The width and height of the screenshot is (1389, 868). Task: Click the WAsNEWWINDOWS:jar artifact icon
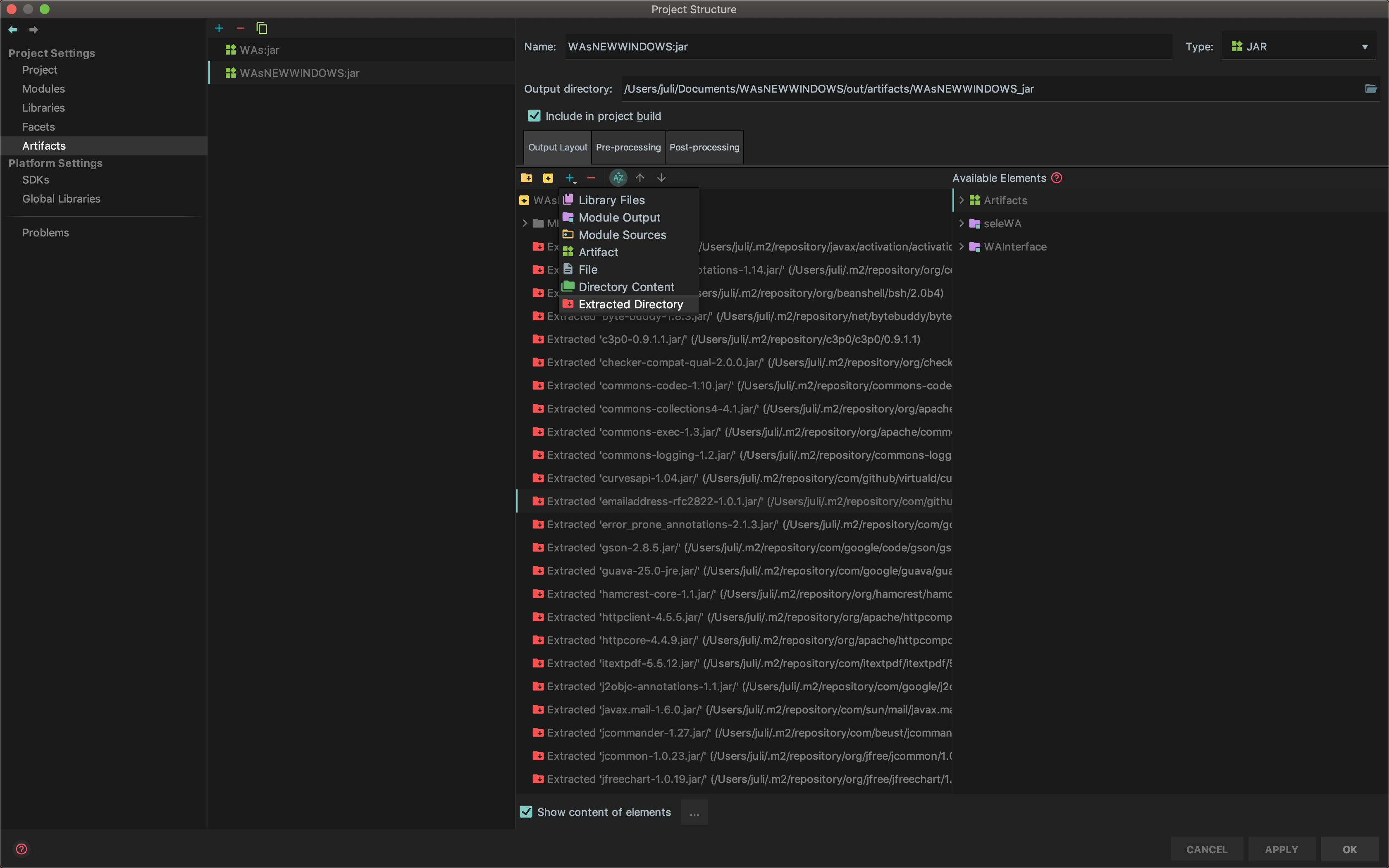tap(231, 73)
